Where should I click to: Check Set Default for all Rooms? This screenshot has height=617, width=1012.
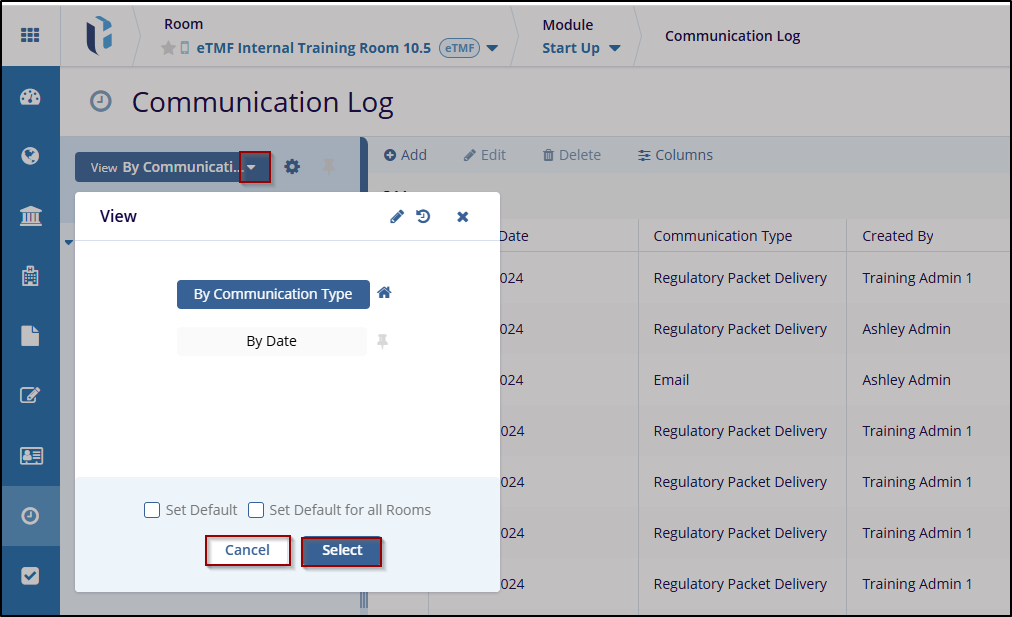point(256,510)
